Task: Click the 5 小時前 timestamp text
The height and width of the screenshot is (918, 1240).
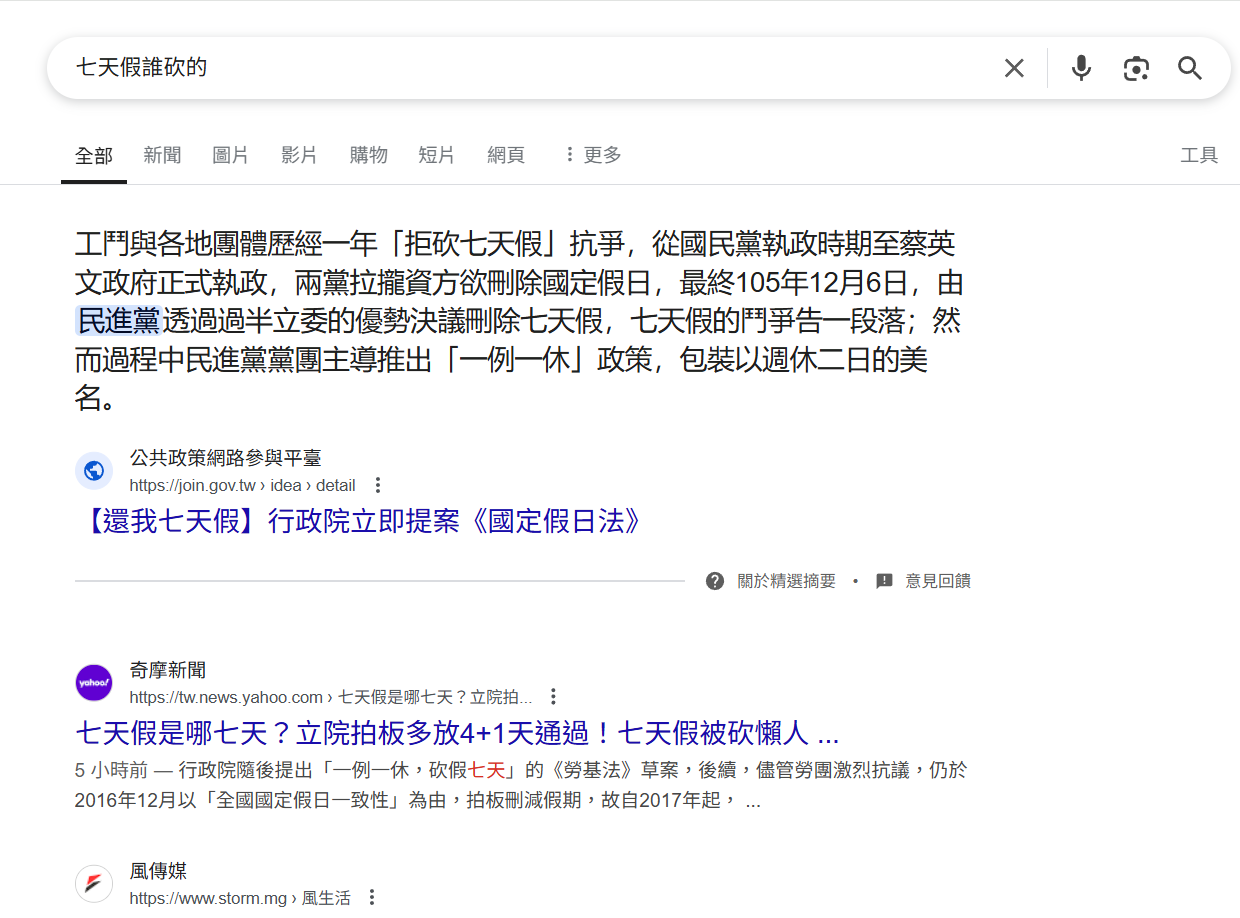Action: tap(111, 770)
